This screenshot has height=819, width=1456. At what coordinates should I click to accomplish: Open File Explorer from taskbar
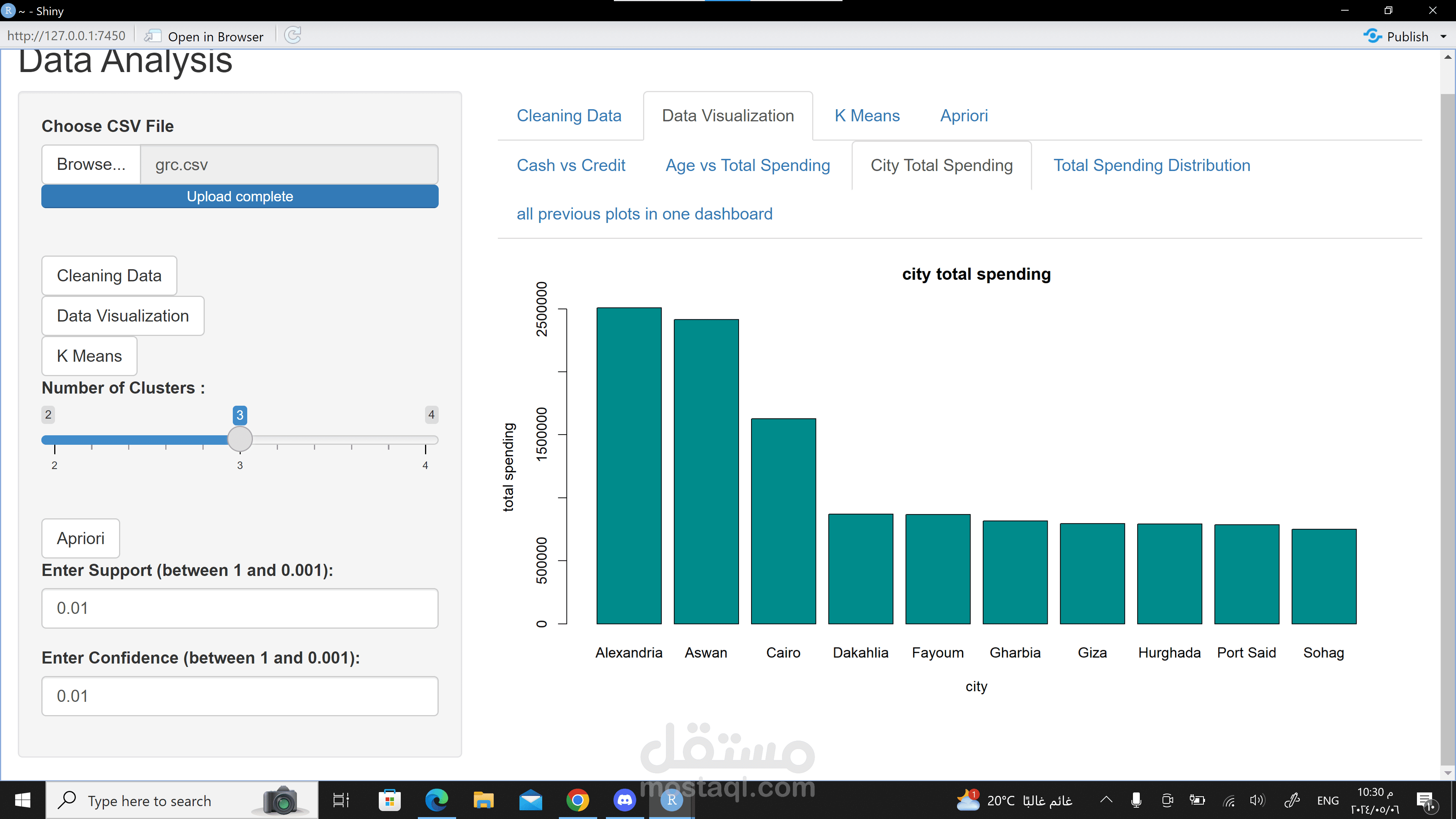point(483,800)
